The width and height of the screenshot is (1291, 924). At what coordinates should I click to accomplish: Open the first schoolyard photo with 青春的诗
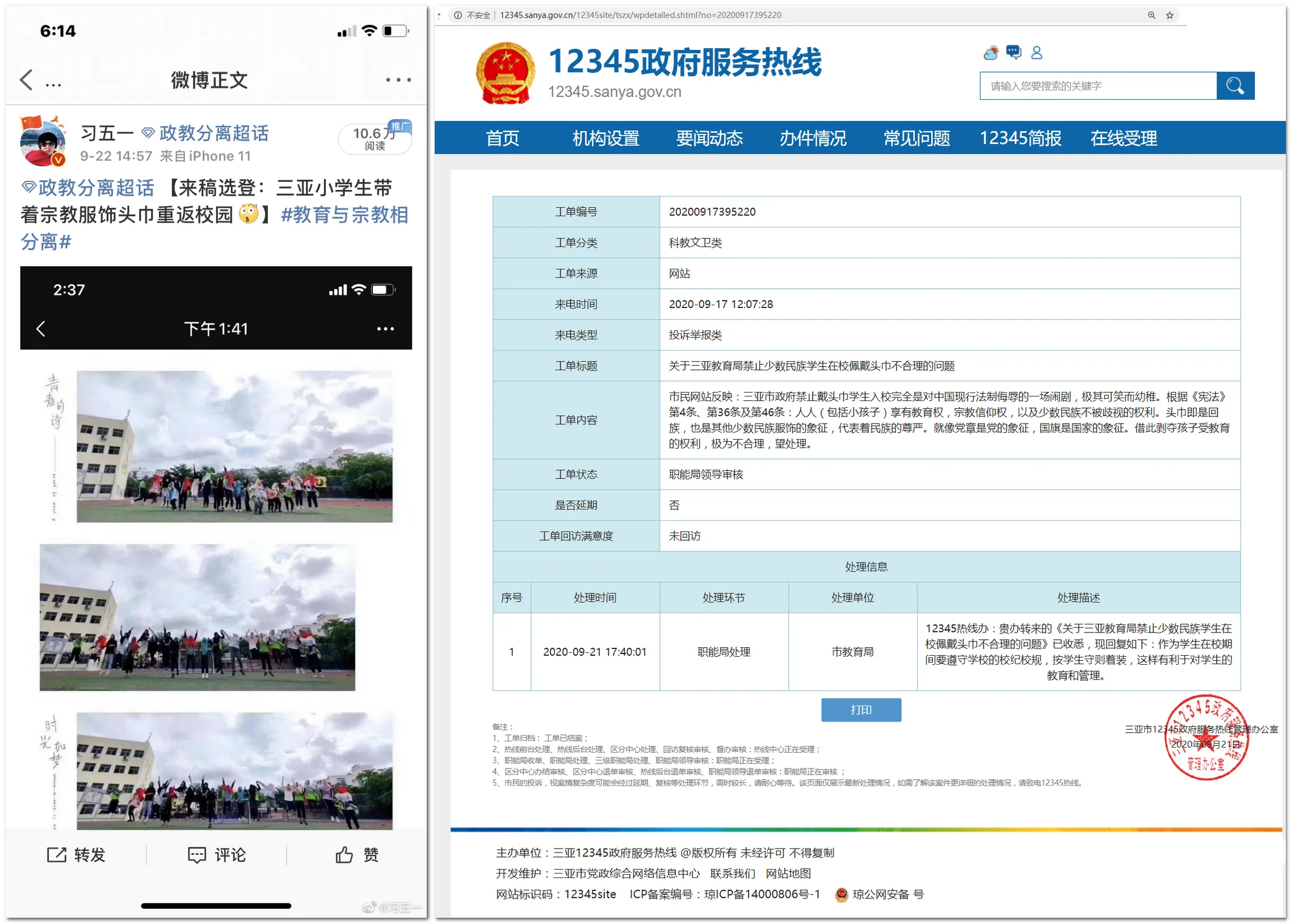point(234,446)
